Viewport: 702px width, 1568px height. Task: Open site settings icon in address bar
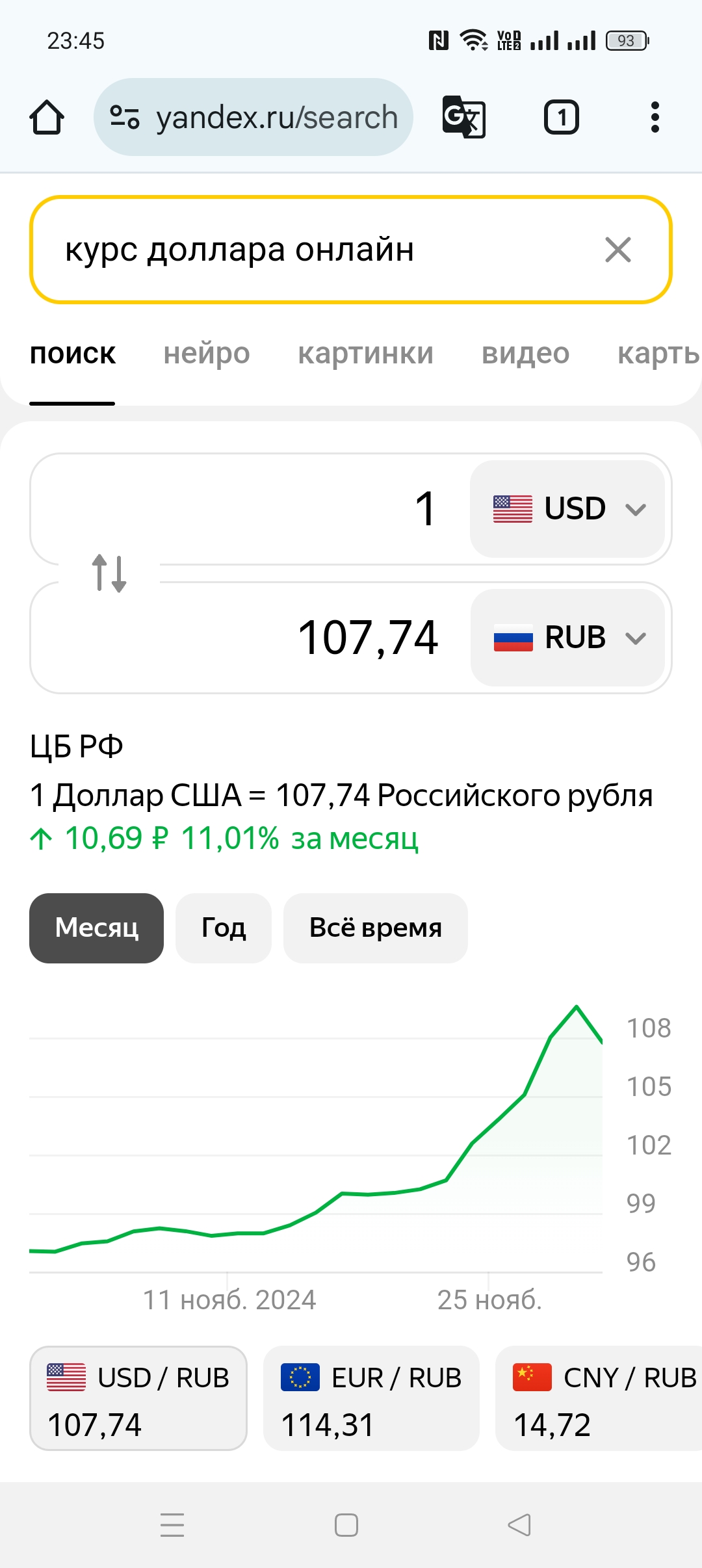click(x=125, y=118)
